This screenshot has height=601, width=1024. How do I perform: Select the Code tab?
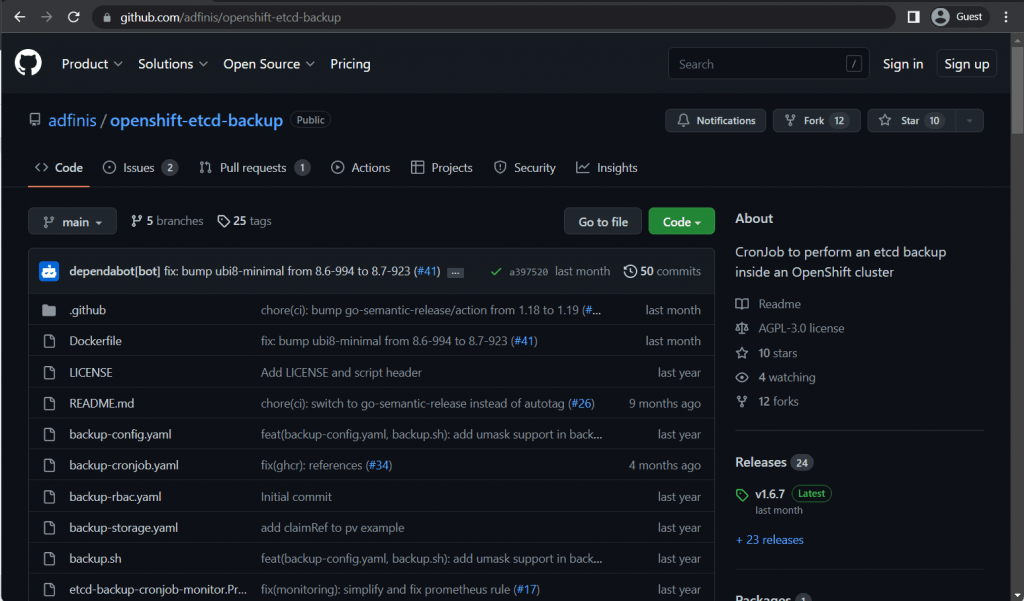(x=59, y=168)
